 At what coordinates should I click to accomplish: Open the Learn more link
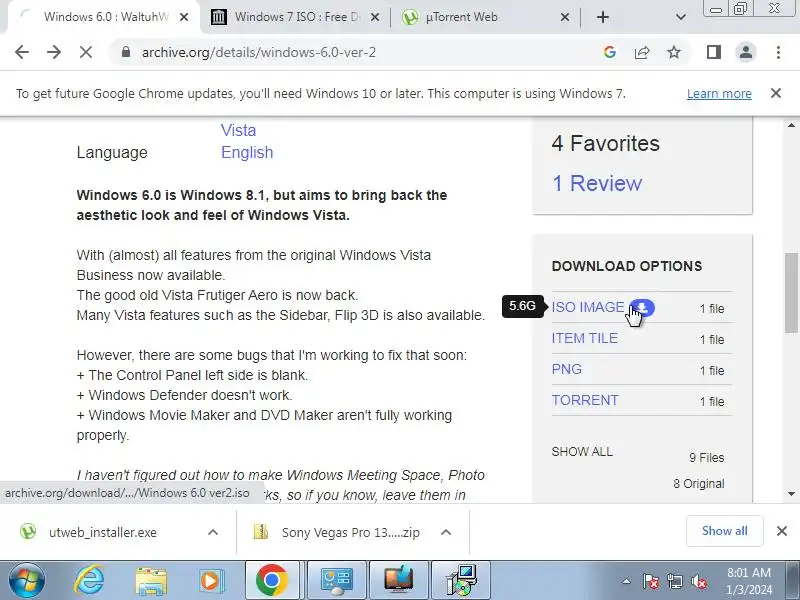(x=719, y=94)
